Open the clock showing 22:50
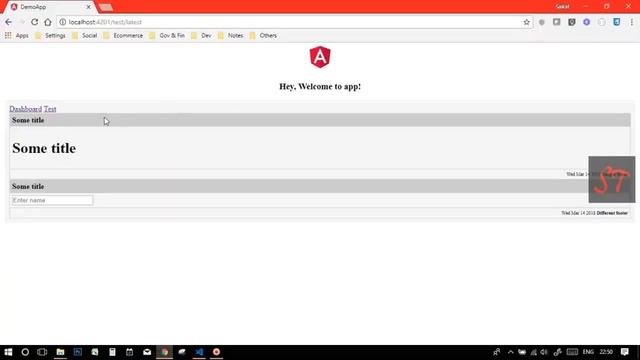 (x=606, y=352)
